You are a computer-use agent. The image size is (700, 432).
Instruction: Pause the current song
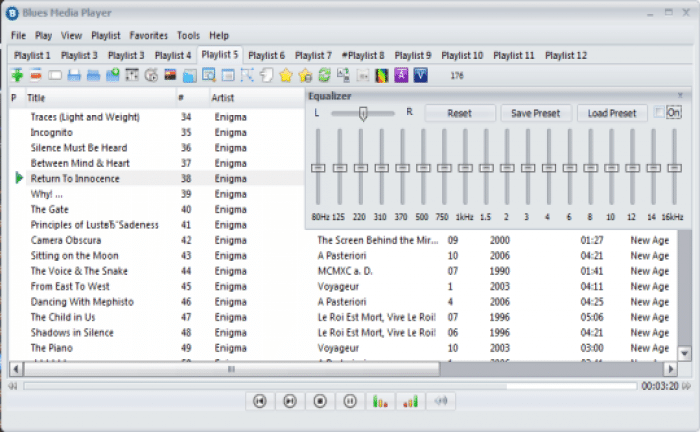coord(350,401)
